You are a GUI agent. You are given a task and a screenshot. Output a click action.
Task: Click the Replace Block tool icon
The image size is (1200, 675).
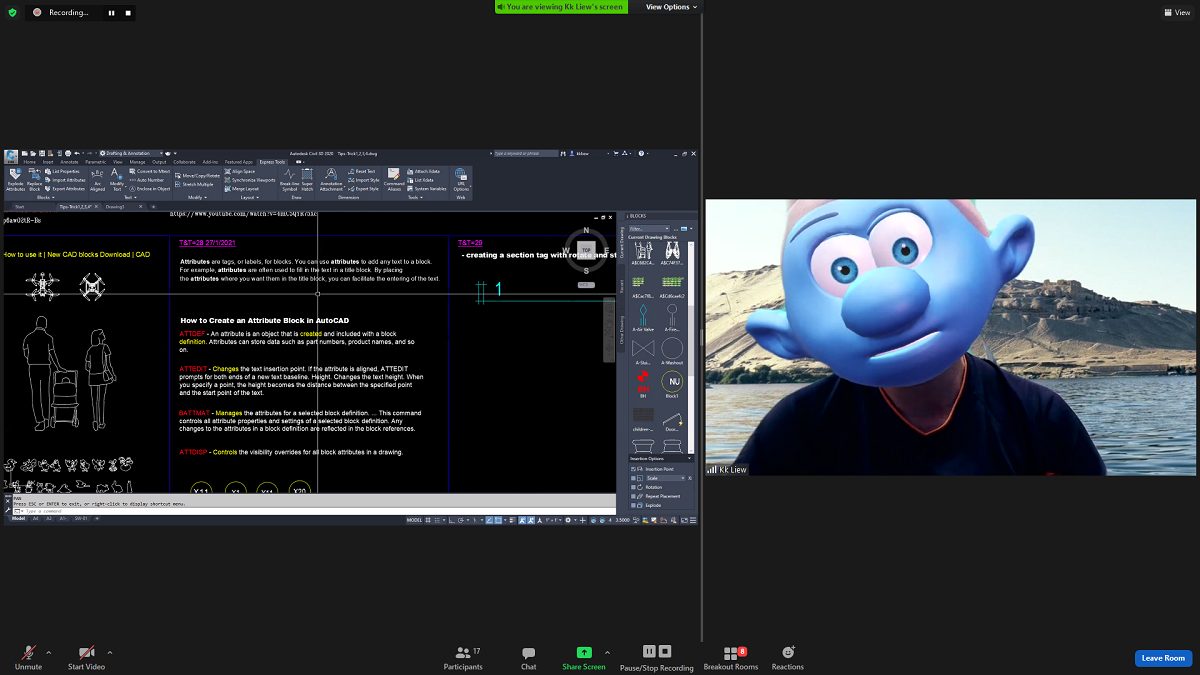coord(35,179)
